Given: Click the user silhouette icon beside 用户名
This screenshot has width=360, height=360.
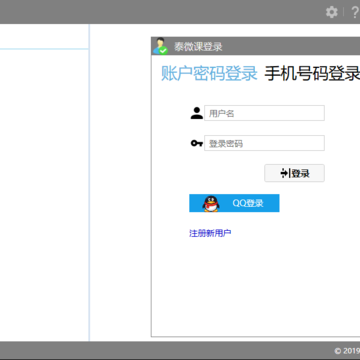Looking at the screenshot, I should click(197, 113).
